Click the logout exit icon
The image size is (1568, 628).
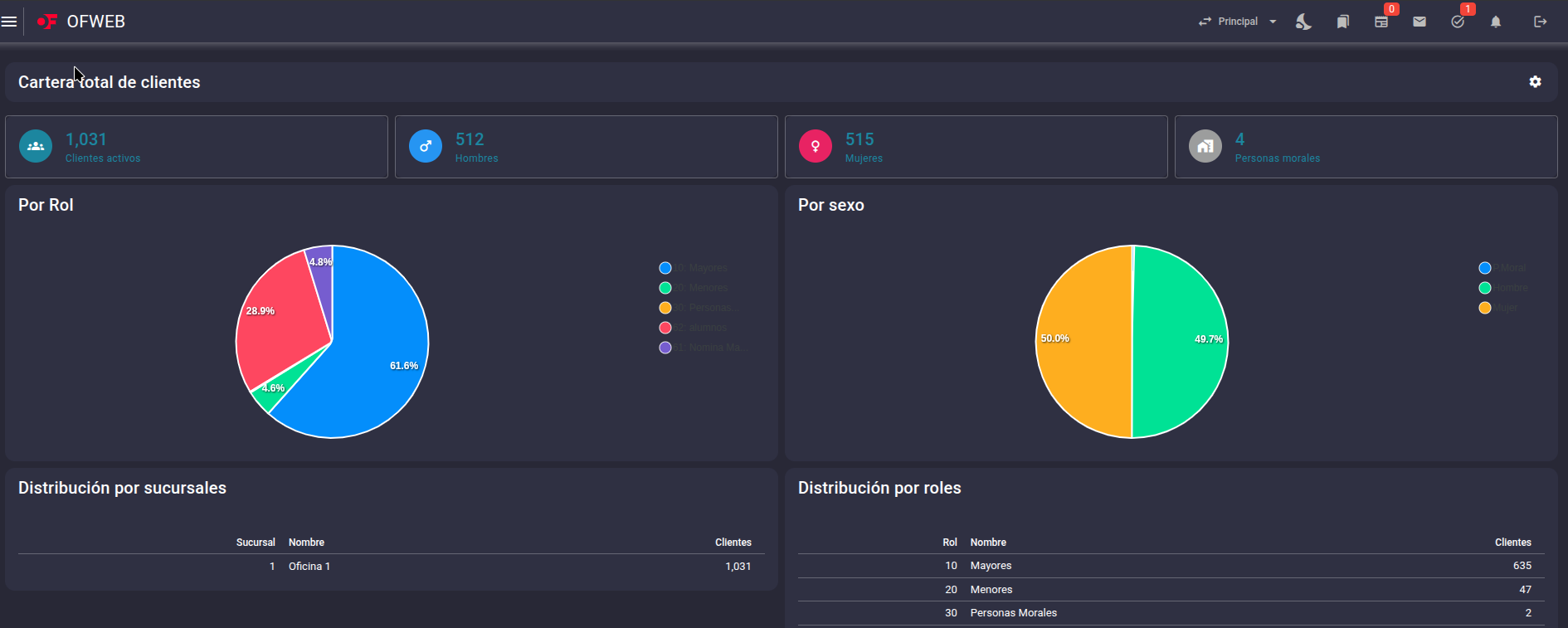1541,22
